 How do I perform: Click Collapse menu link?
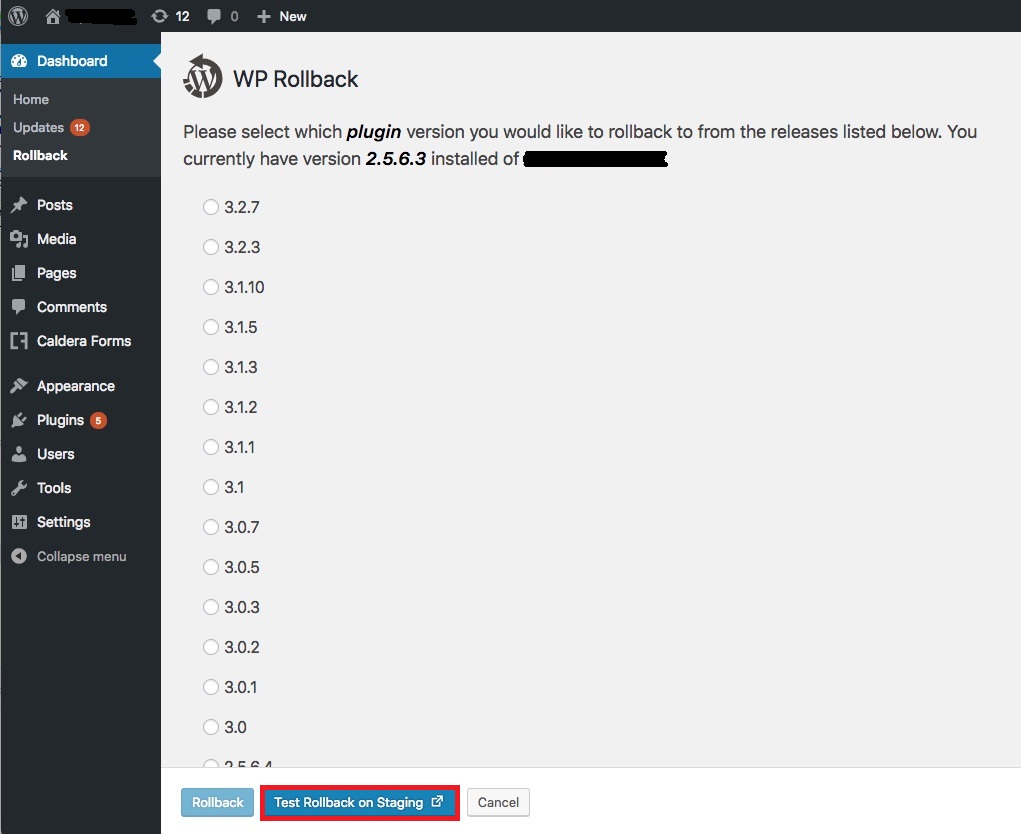coord(81,557)
